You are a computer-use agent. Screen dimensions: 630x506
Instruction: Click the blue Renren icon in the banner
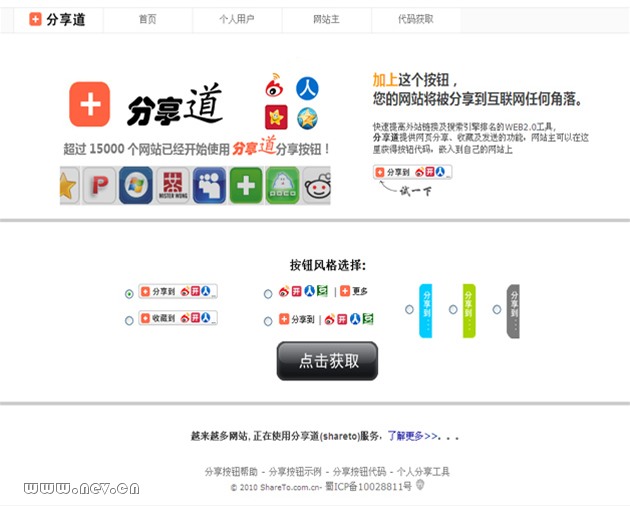307,89
